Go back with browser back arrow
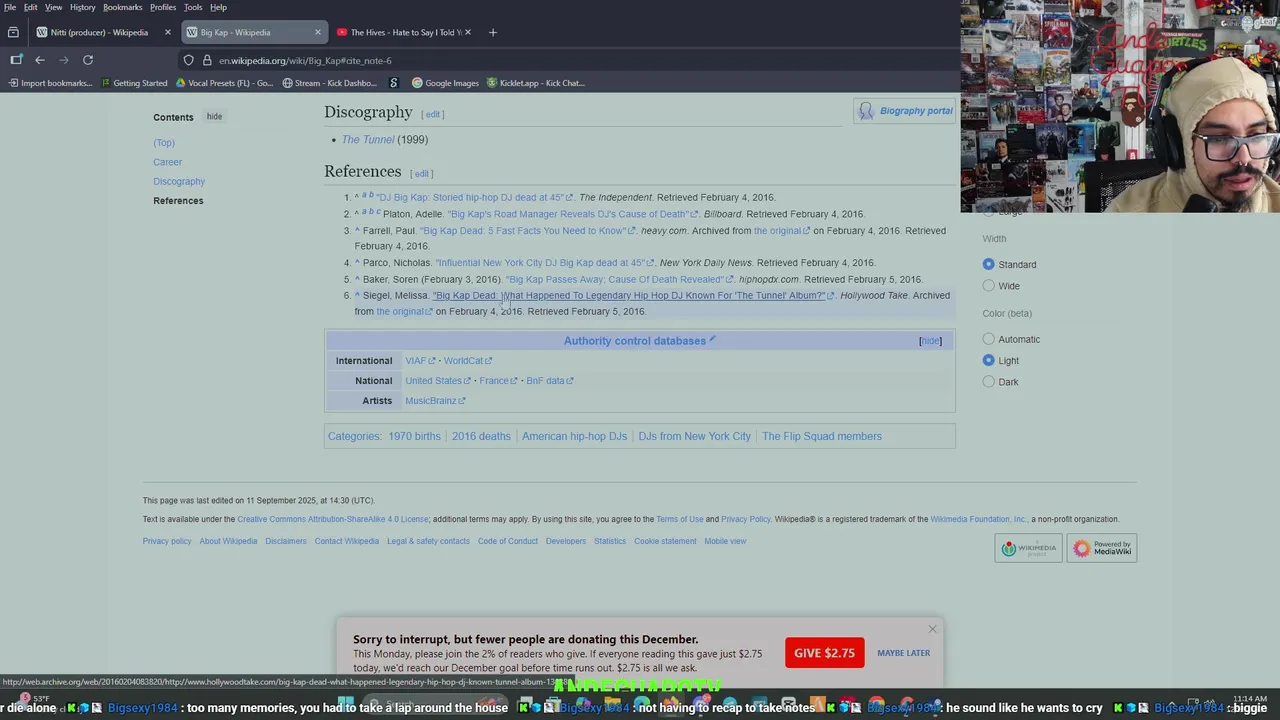 click(40, 60)
